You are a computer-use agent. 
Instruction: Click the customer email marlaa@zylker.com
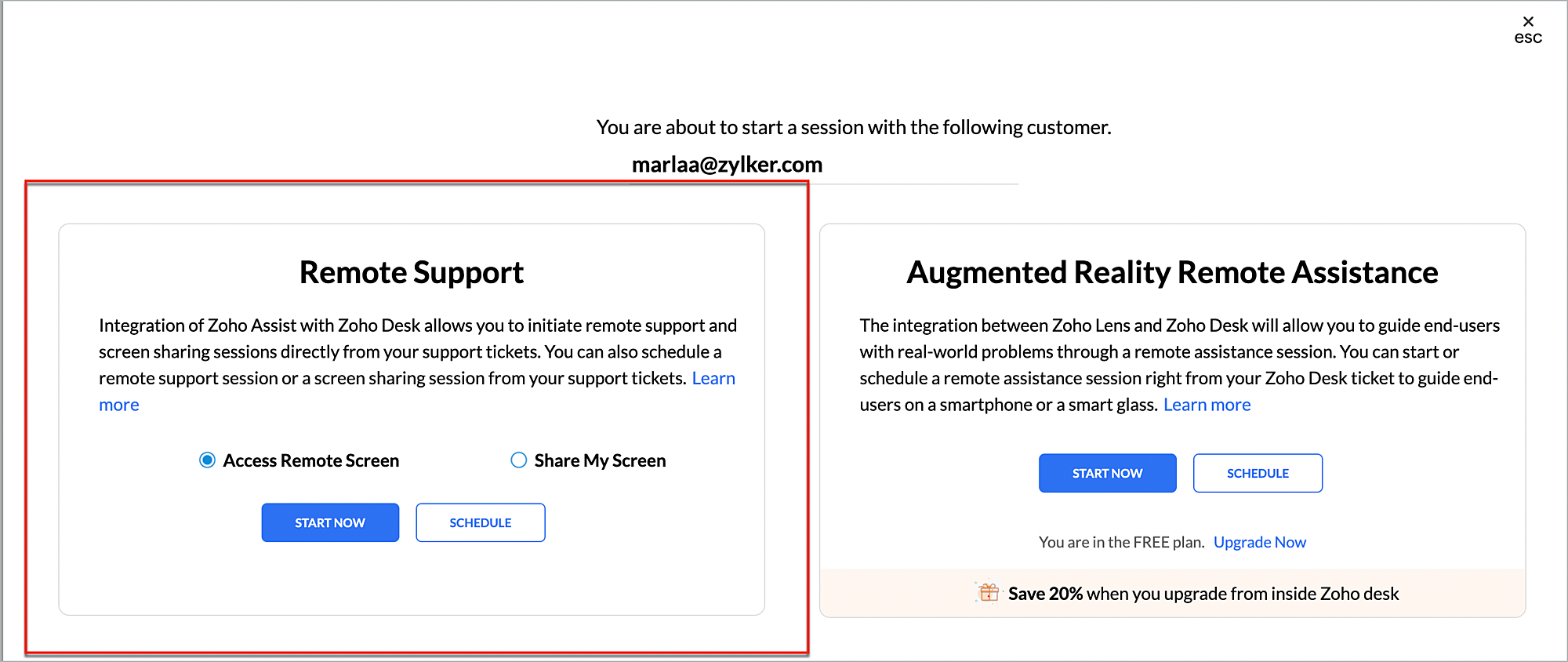(727, 165)
